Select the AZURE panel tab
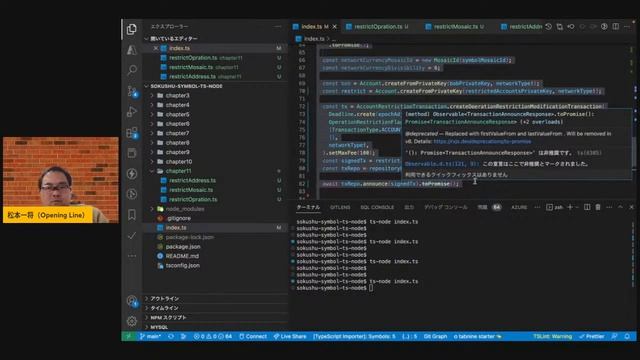The height and width of the screenshot is (360, 640). click(x=519, y=207)
